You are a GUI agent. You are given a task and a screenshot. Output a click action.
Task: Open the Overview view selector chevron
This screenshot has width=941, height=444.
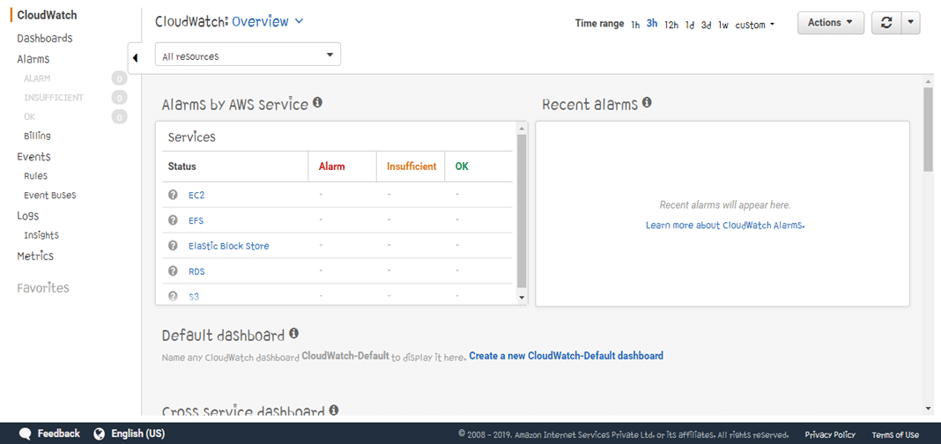coord(299,22)
